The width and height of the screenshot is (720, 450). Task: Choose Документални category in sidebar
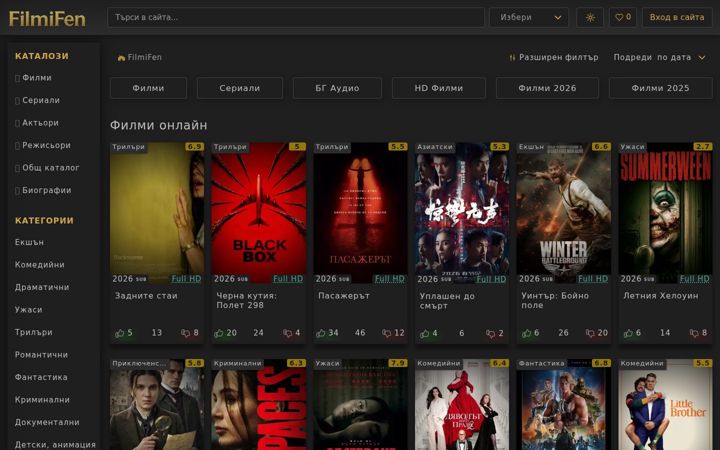click(x=47, y=422)
